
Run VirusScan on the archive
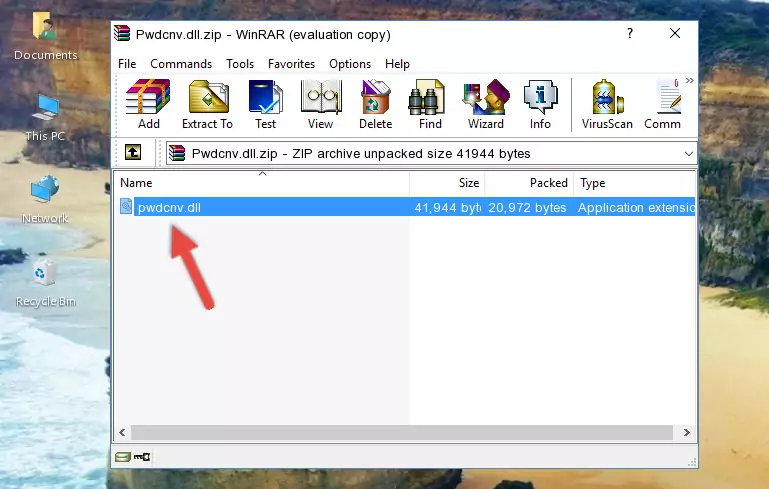[607, 104]
